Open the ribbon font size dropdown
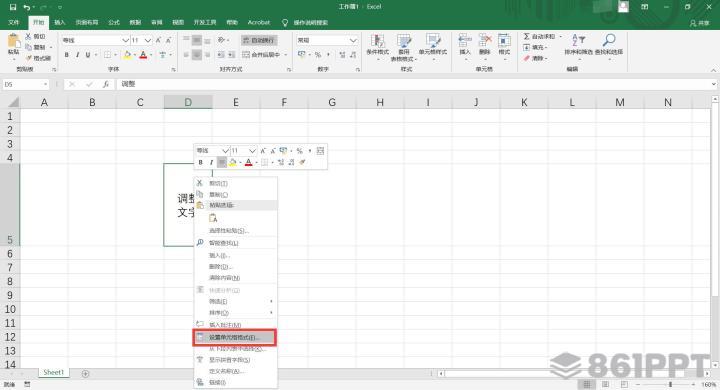720x390 pixels. [x=147, y=40]
